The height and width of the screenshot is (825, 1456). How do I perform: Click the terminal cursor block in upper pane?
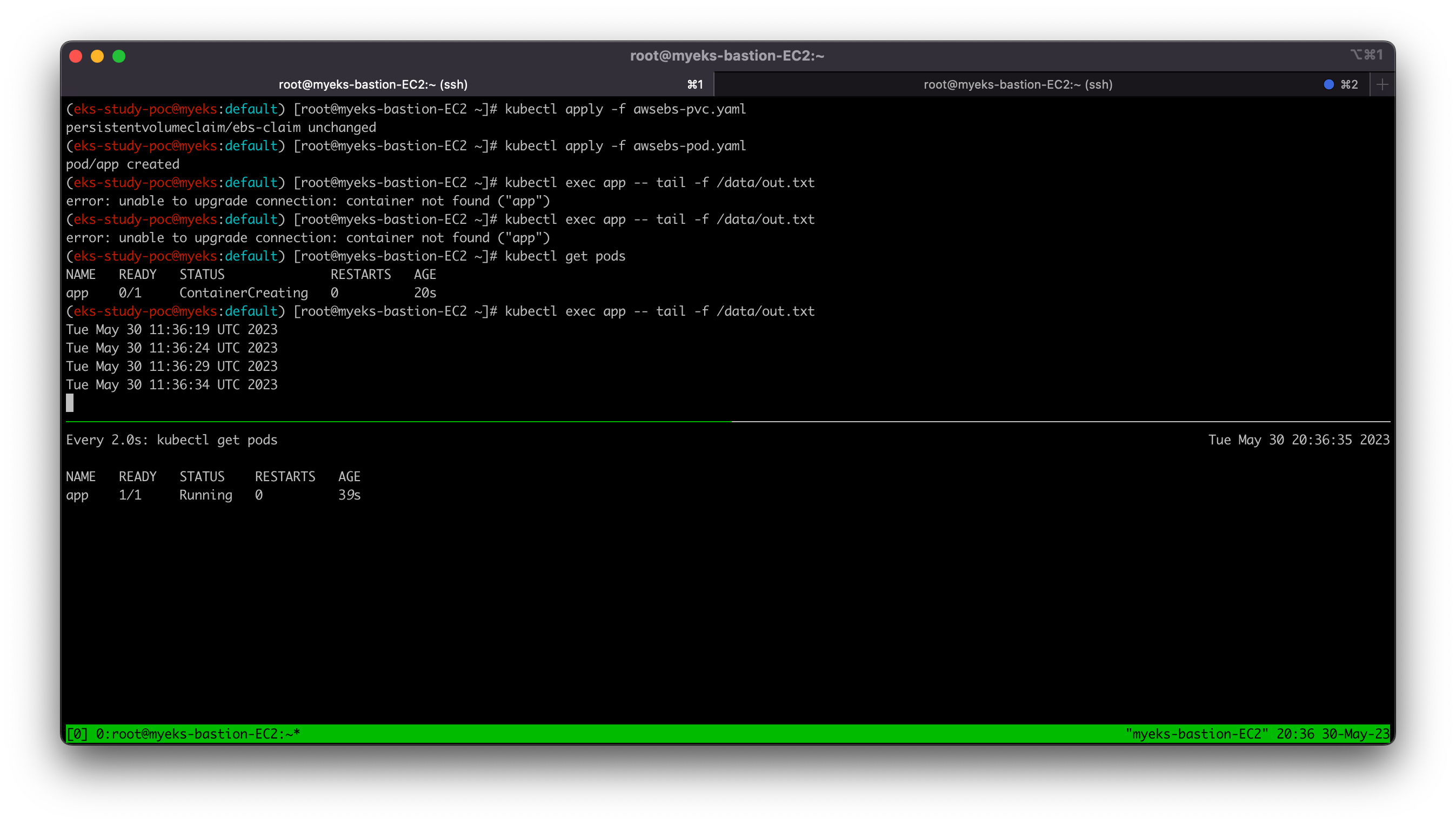pos(70,403)
